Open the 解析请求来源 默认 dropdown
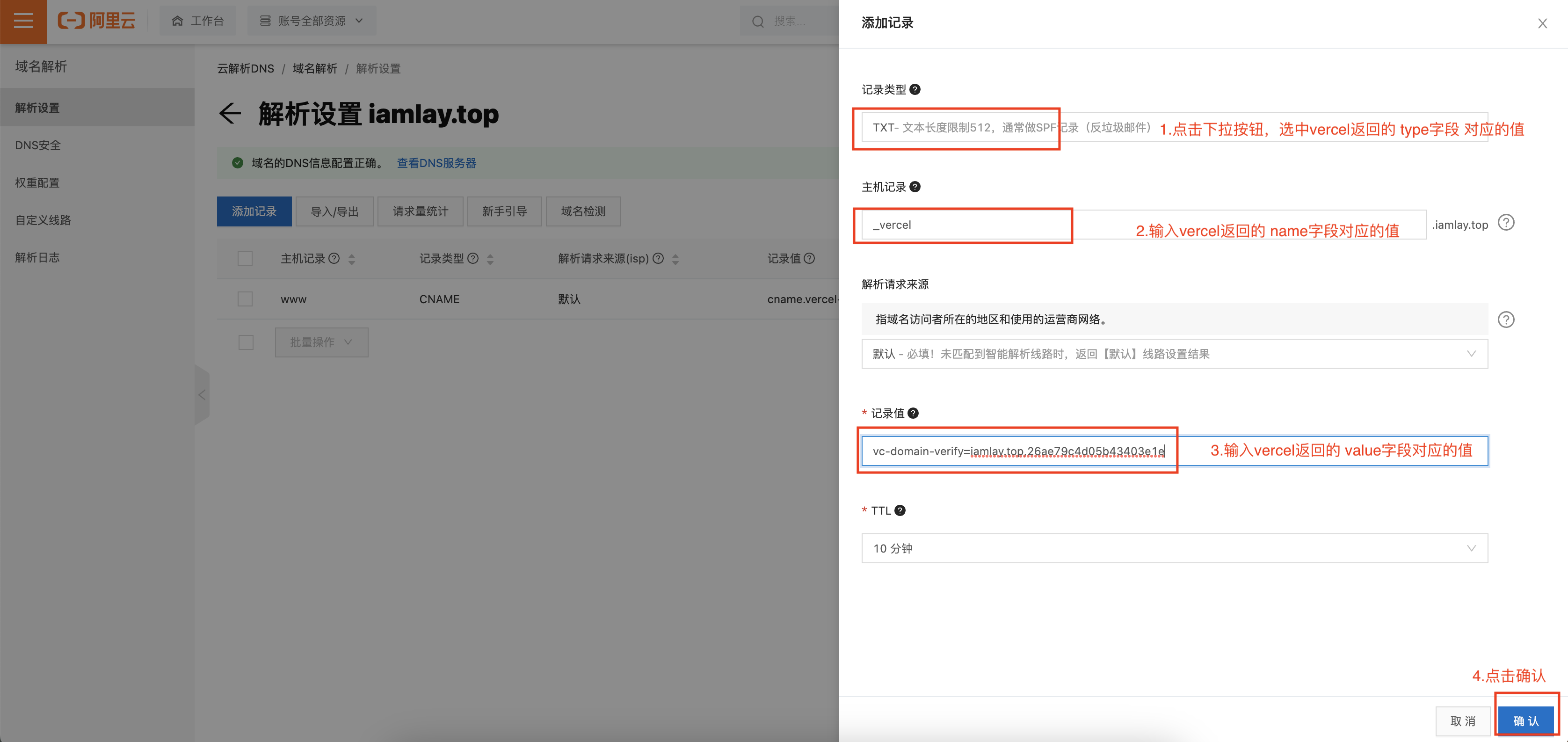 point(1174,354)
